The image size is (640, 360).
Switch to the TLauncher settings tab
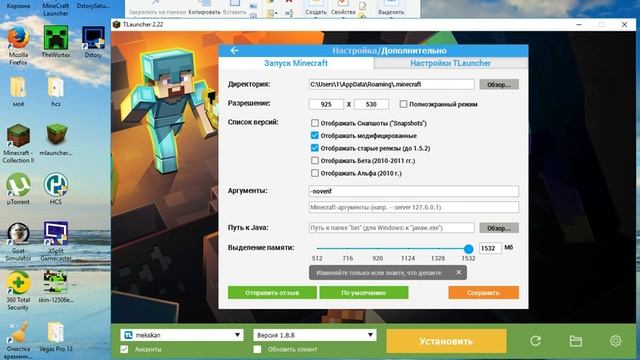450,63
